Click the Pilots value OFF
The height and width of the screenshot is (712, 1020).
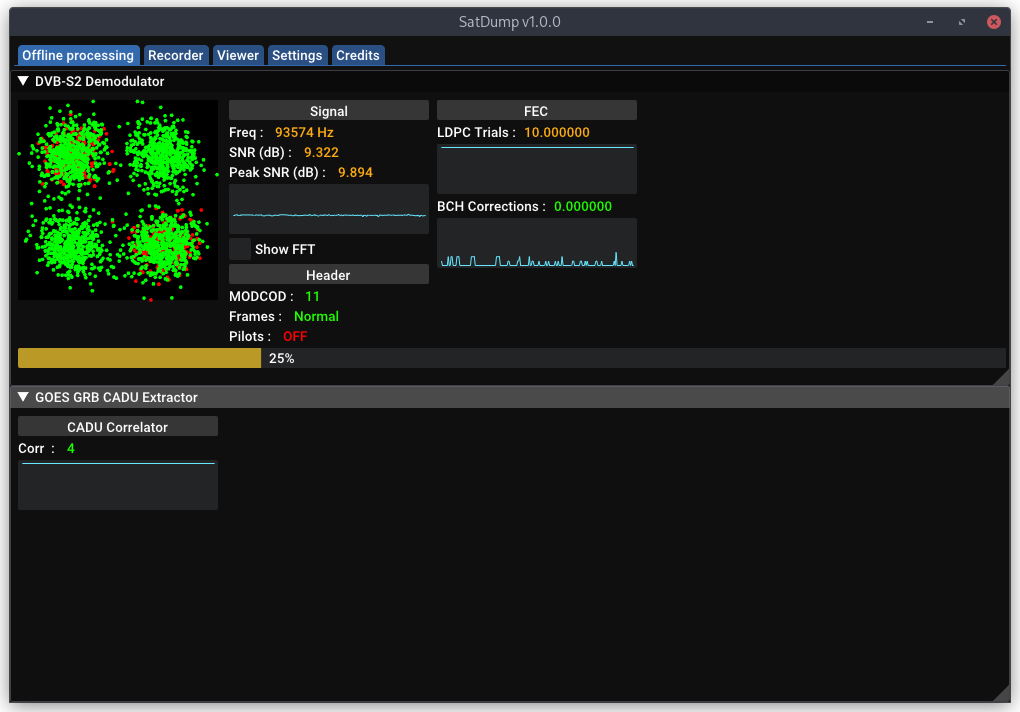(x=295, y=337)
